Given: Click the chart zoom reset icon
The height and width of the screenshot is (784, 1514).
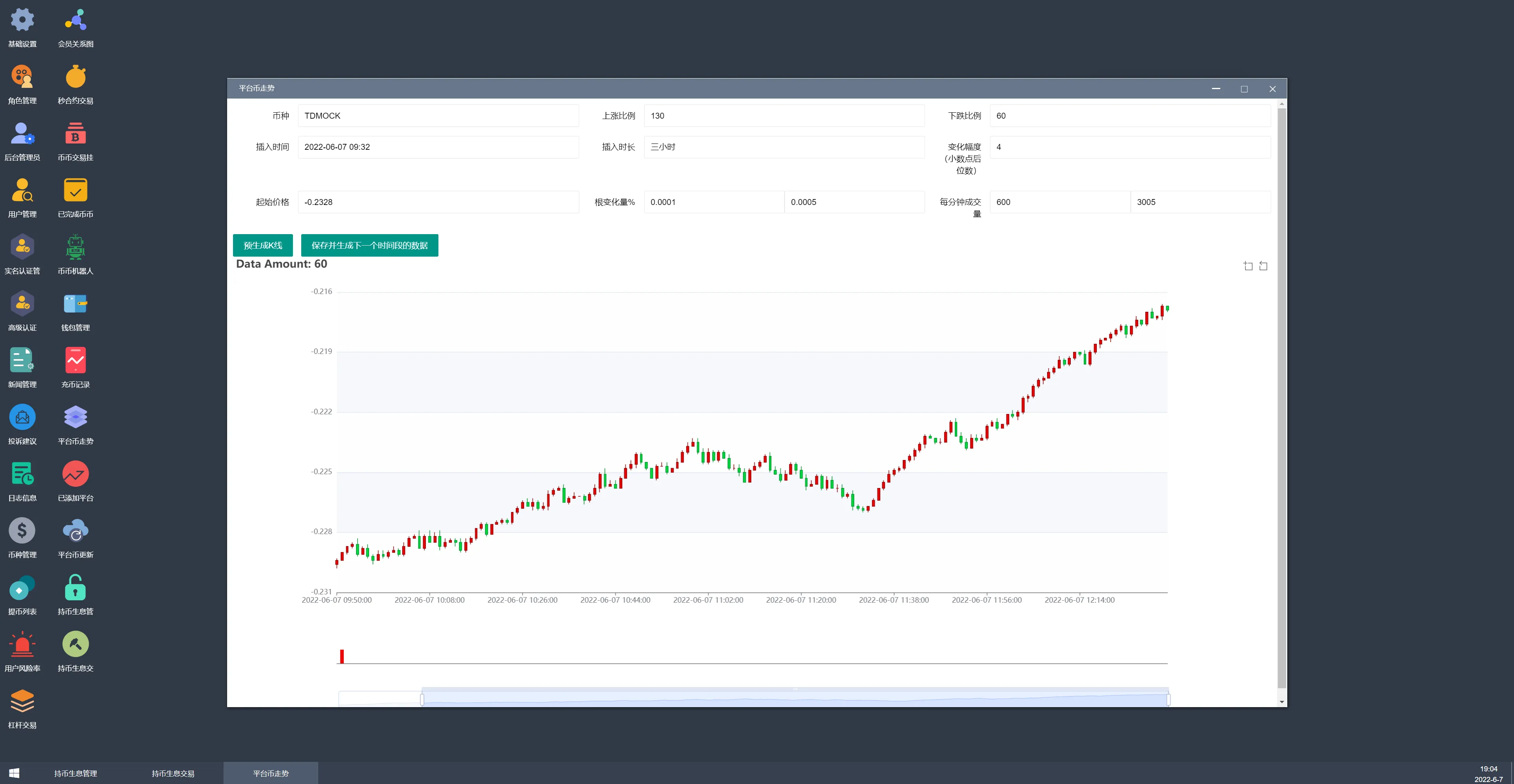Looking at the screenshot, I should [x=1263, y=266].
